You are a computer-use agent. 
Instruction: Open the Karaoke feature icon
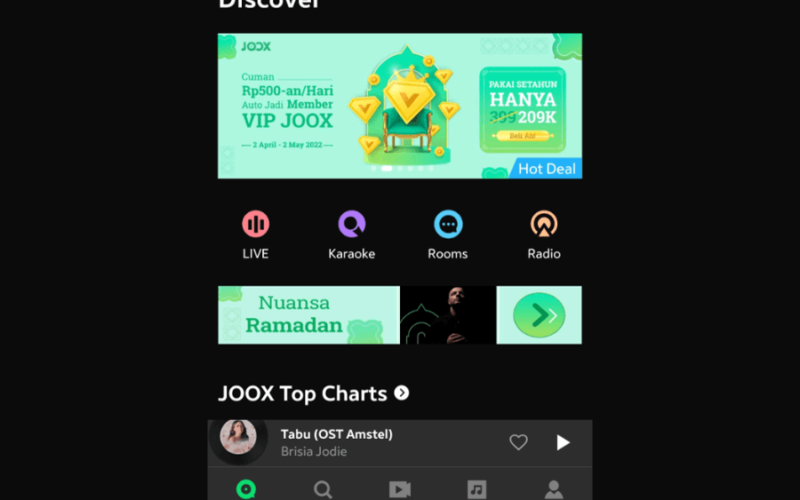(x=352, y=224)
